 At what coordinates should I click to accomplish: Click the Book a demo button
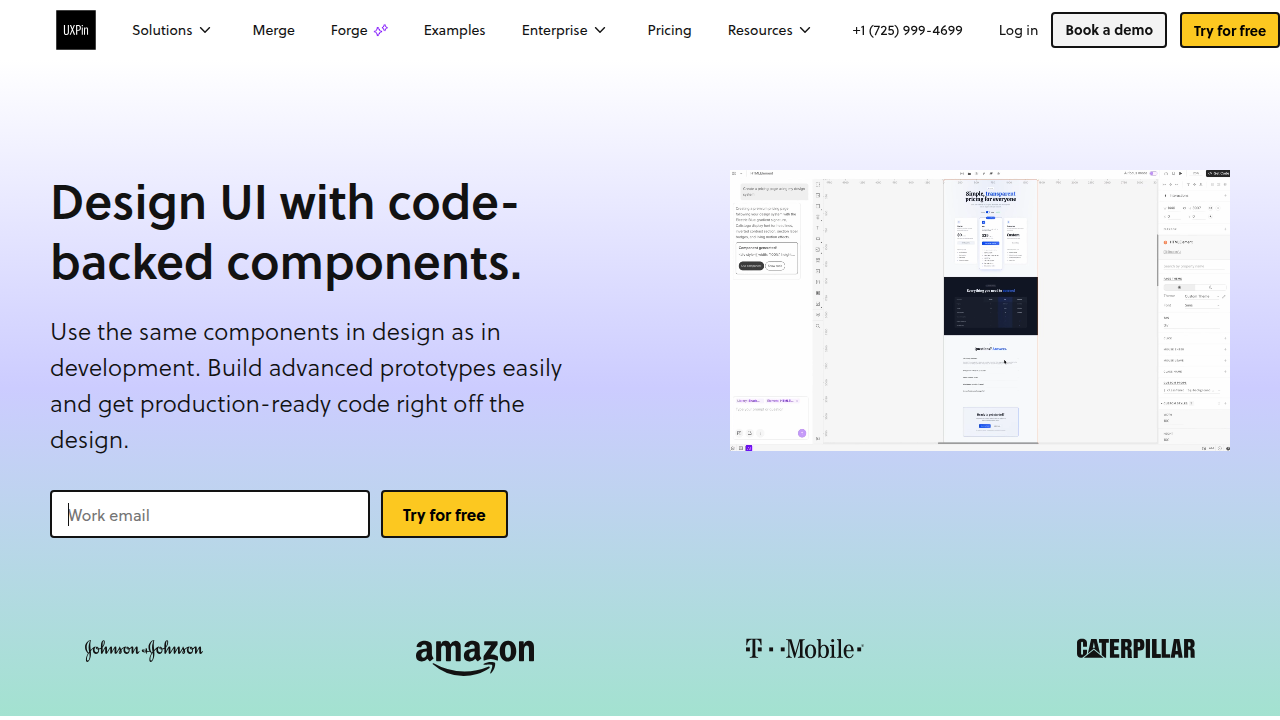tap(1109, 30)
